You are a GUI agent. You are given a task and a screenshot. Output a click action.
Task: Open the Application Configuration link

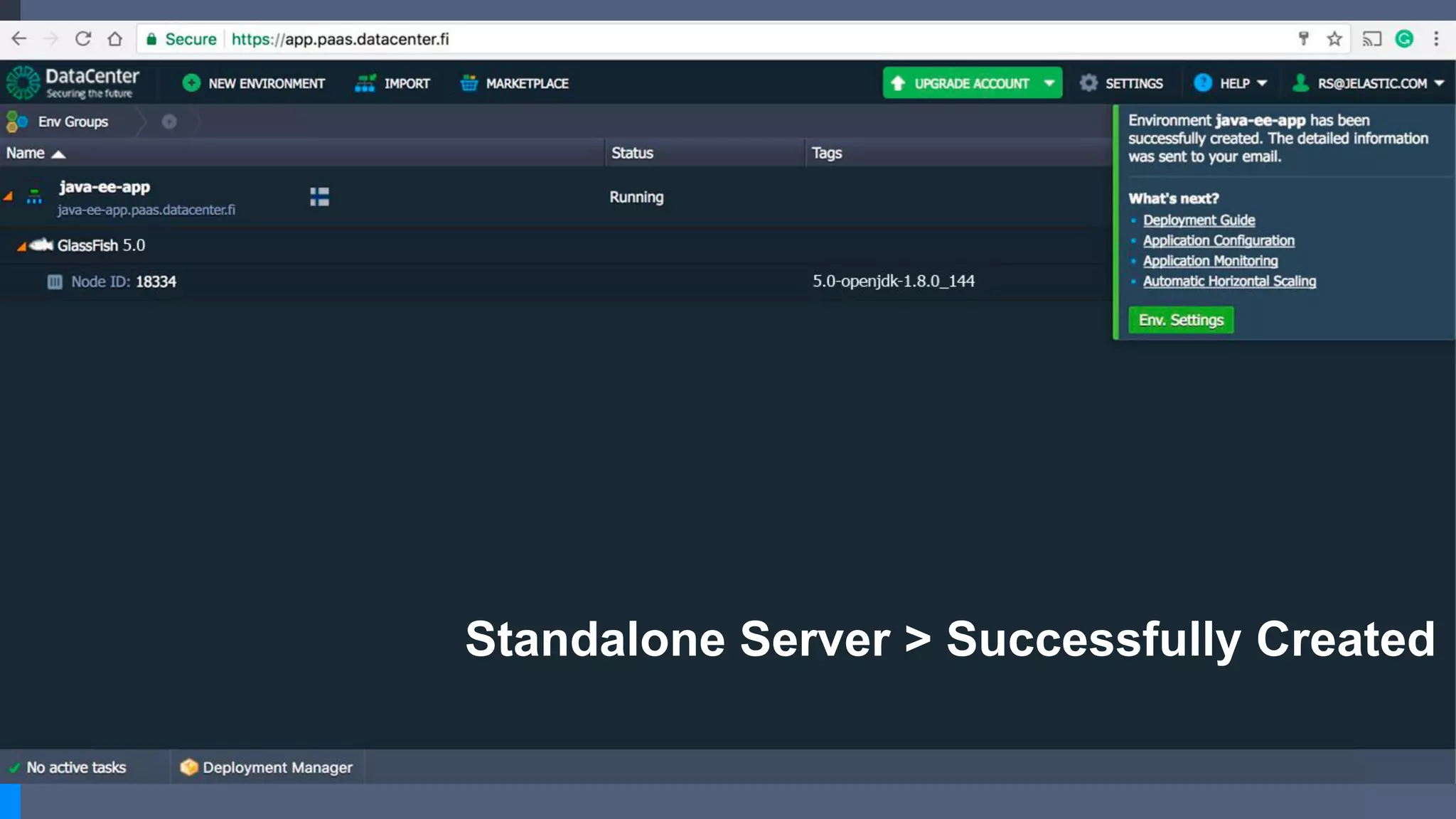tap(1219, 240)
